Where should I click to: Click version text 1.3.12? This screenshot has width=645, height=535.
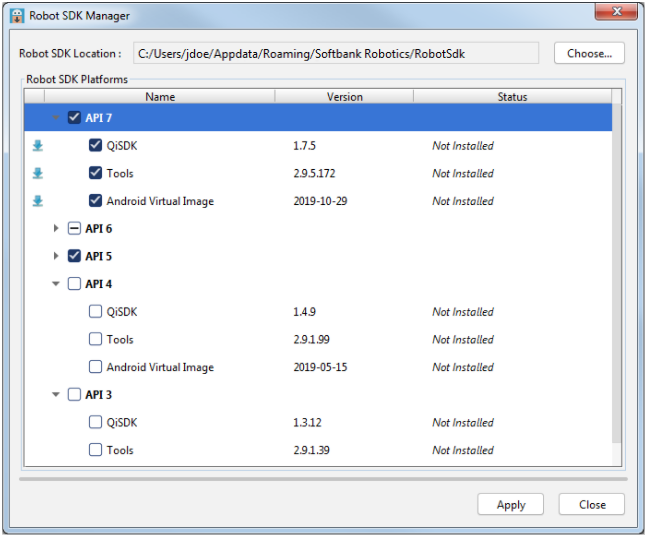pyautogui.click(x=307, y=422)
